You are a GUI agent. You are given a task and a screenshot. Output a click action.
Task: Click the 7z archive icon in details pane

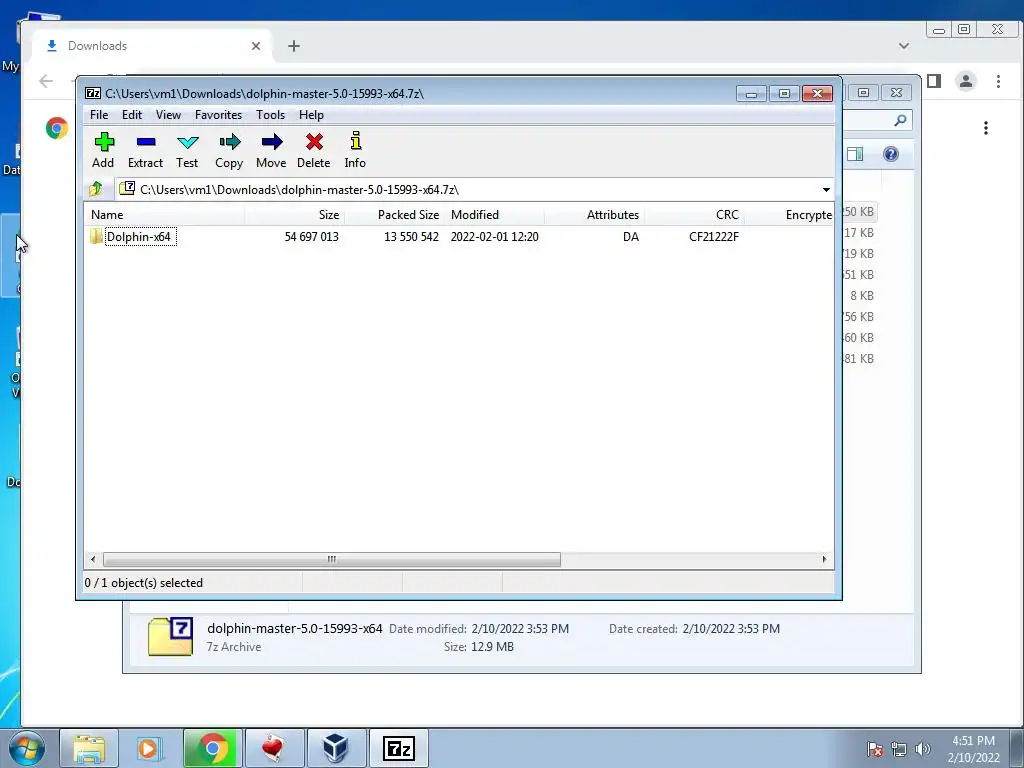[170, 636]
